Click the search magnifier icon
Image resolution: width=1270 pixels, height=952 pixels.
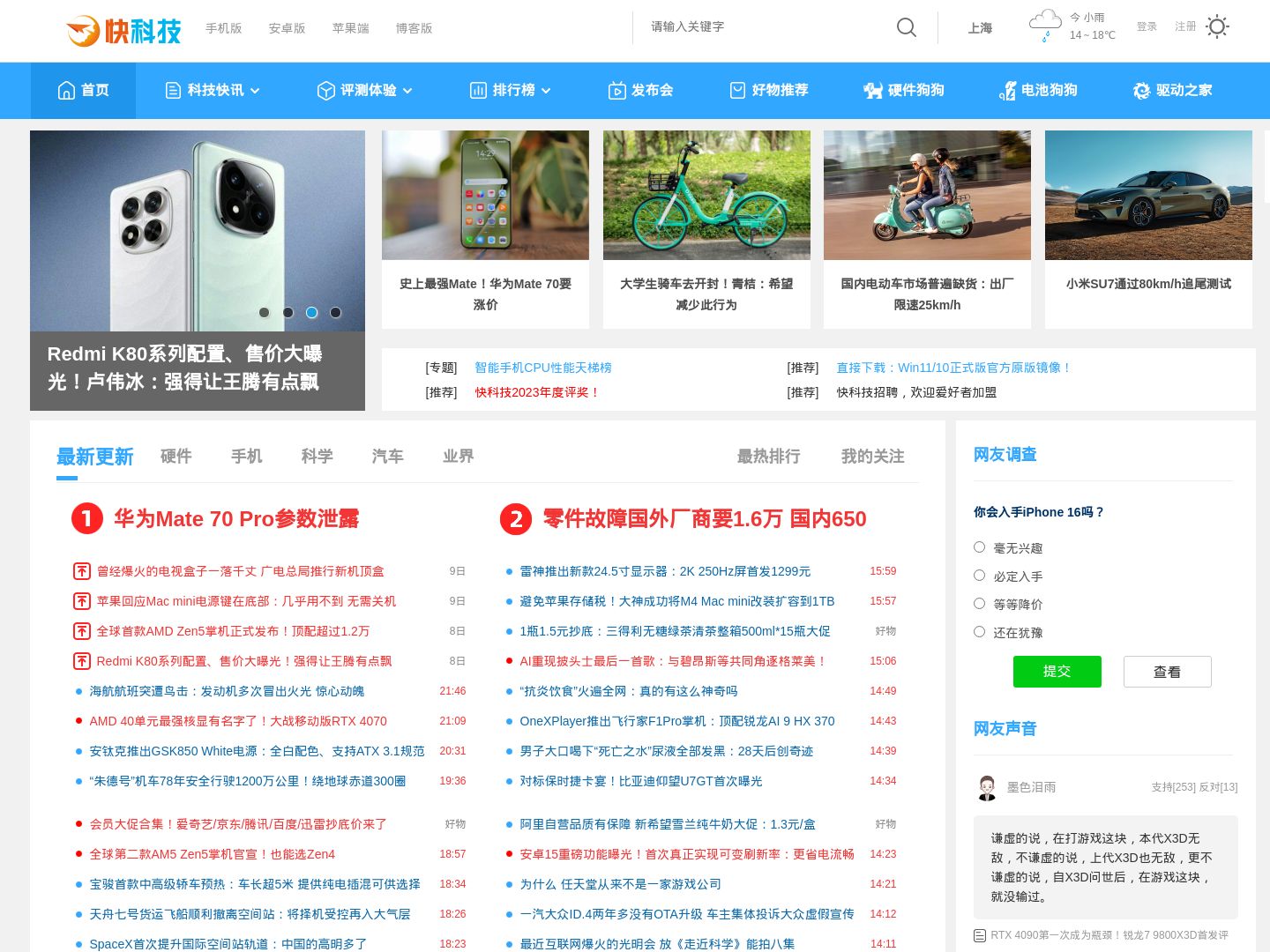906,27
